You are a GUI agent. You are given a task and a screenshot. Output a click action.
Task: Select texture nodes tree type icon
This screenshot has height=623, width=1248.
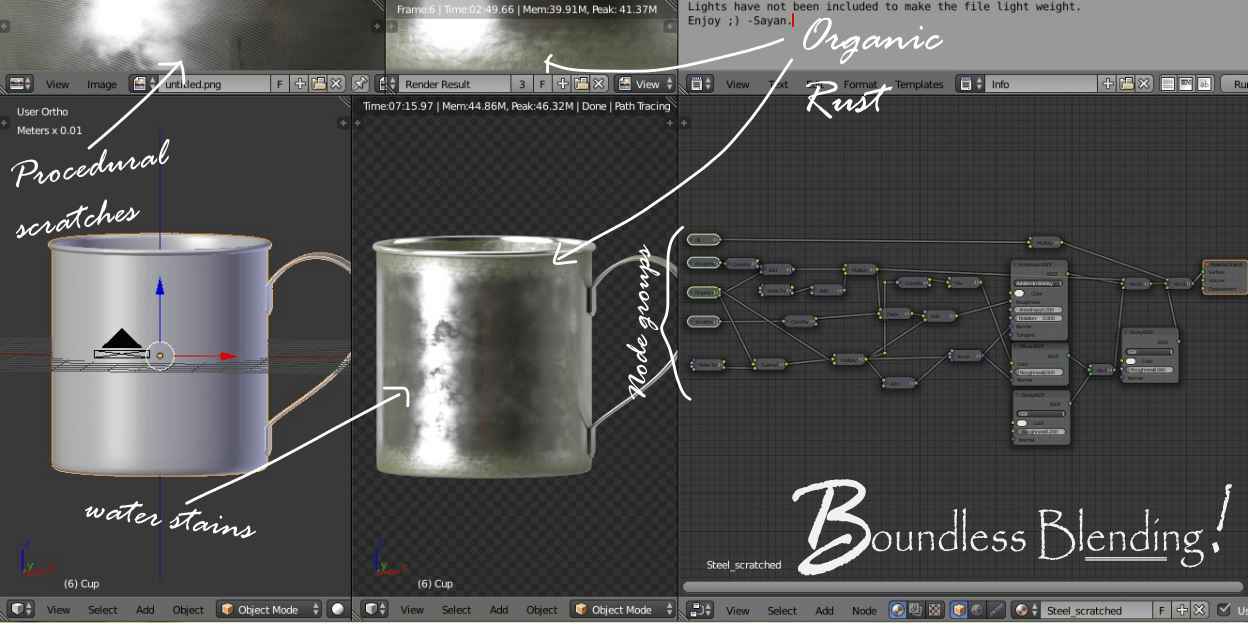click(934, 609)
